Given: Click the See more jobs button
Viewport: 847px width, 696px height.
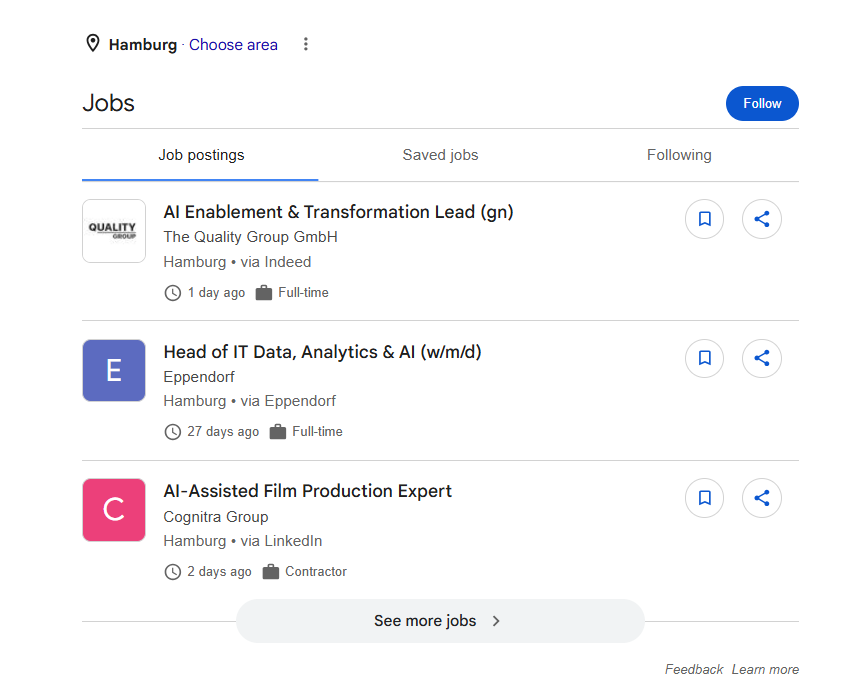Looking at the screenshot, I should coord(440,621).
